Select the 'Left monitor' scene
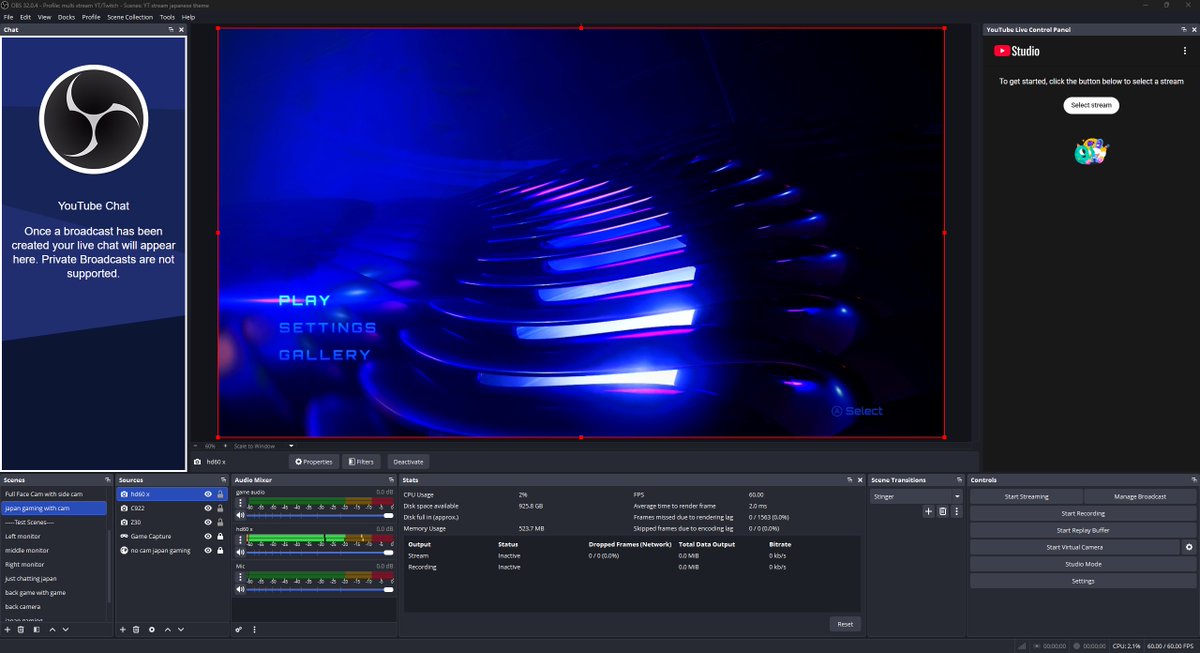Screen dimensions: 1200x653 tap(53, 536)
